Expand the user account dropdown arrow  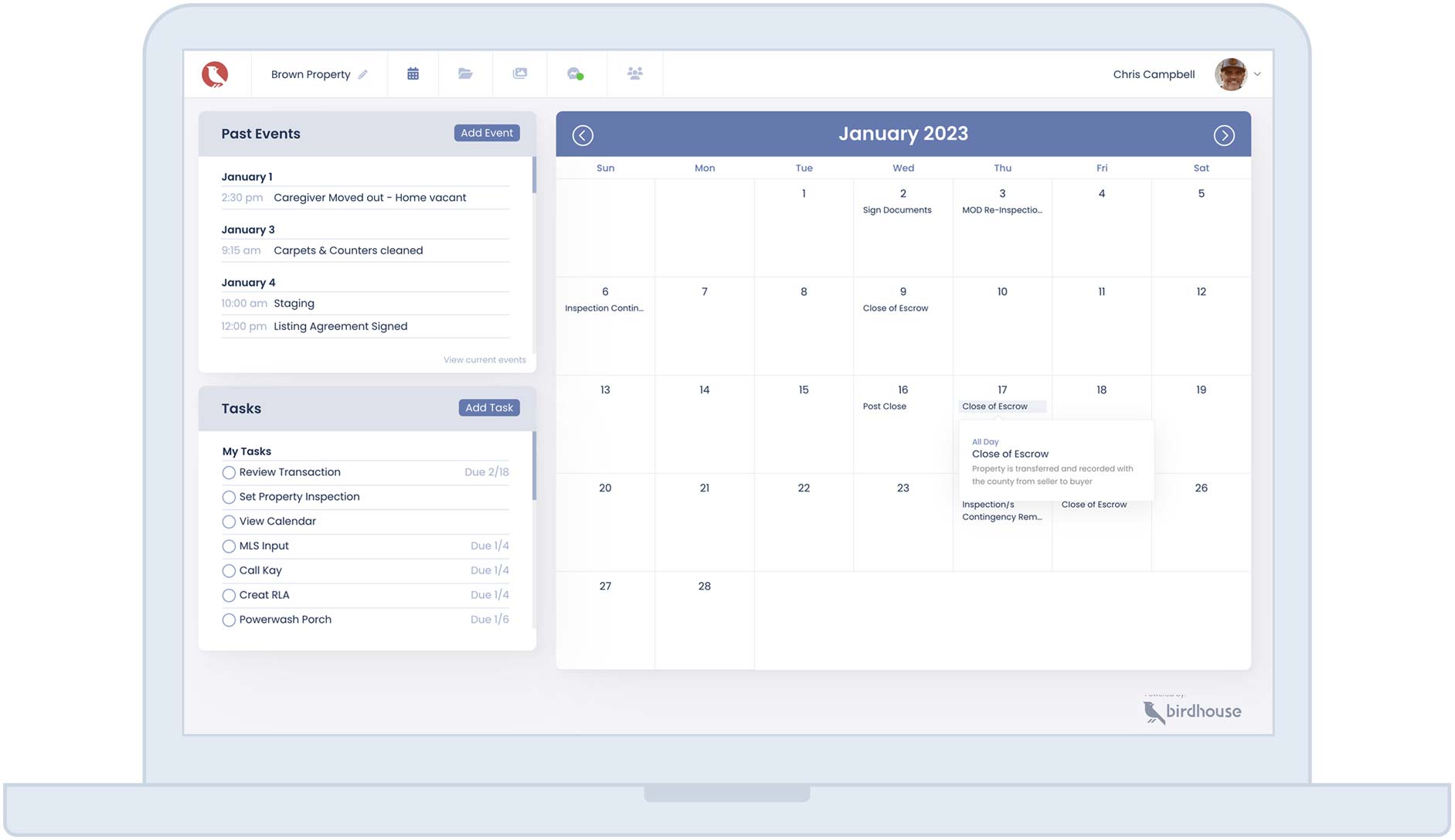(1257, 75)
